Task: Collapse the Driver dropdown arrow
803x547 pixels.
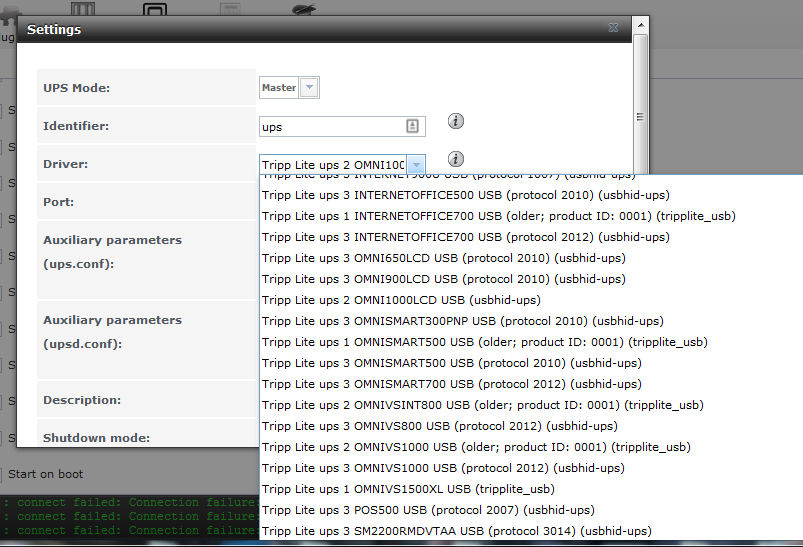Action: click(x=416, y=165)
